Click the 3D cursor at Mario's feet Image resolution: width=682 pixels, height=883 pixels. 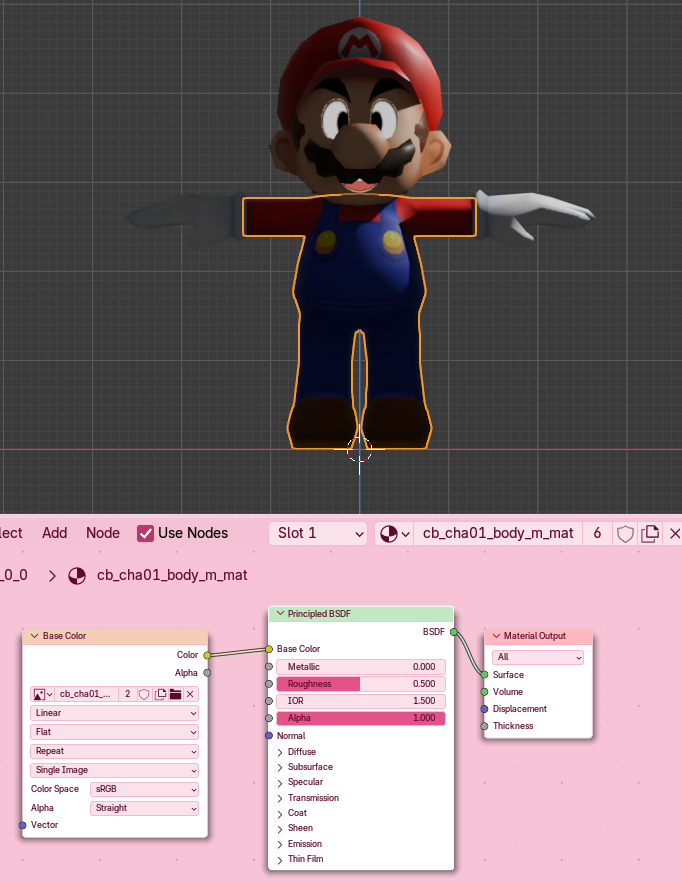pyautogui.click(x=359, y=449)
